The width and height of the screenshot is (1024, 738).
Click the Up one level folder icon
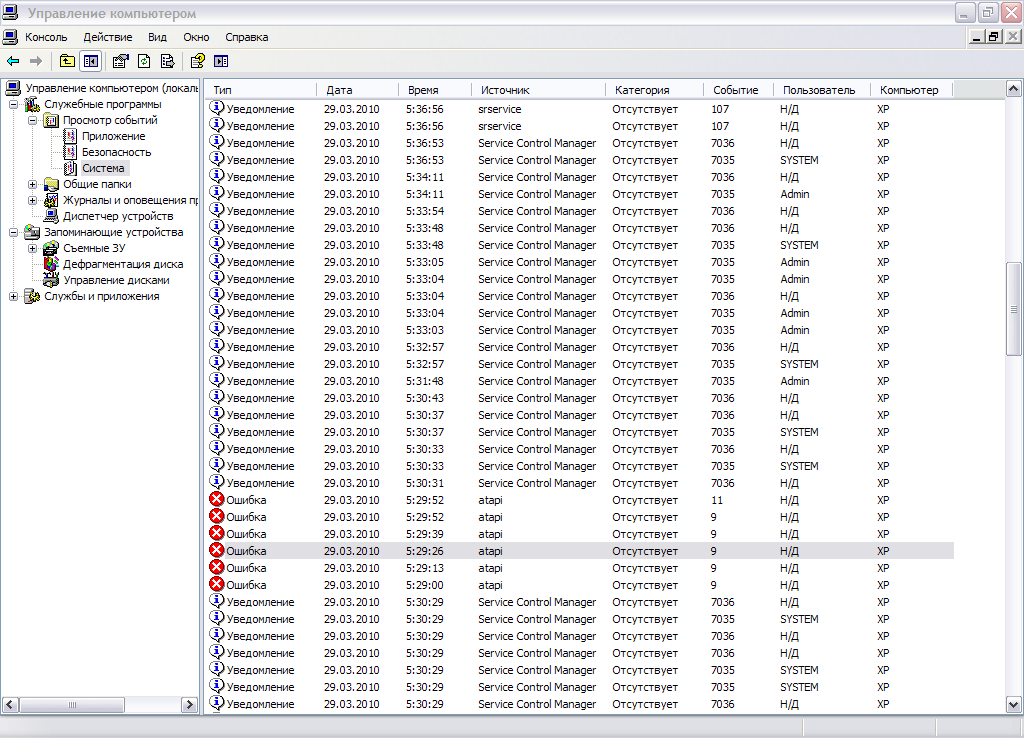pyautogui.click(x=67, y=61)
